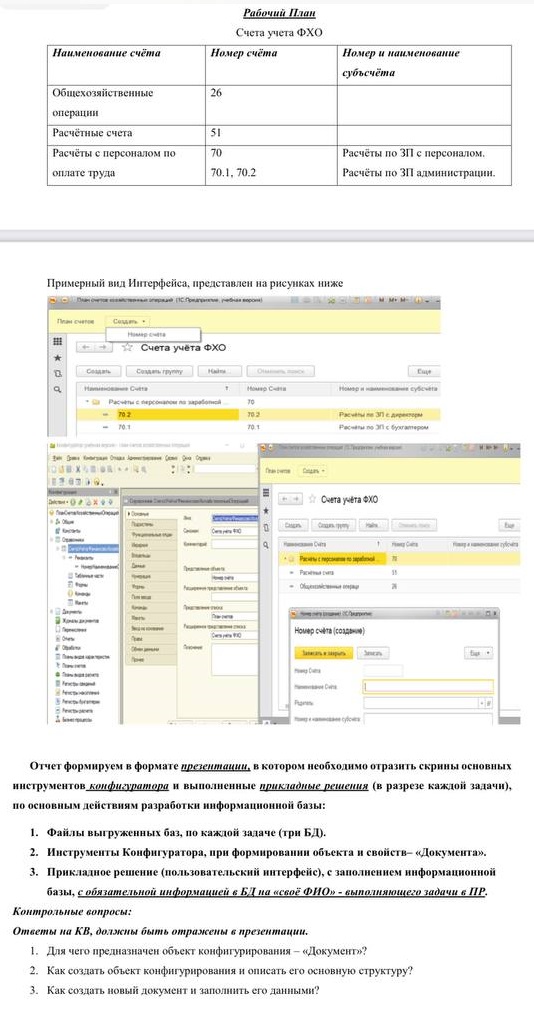Open 'План счетов' section in upper 1C window
This screenshot has height=1013, width=534.
click(x=76, y=321)
